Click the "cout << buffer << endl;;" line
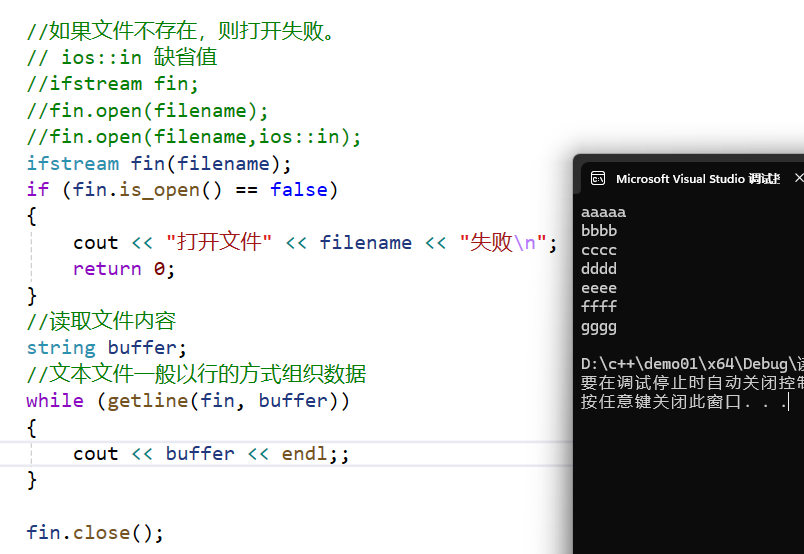 click(211, 454)
